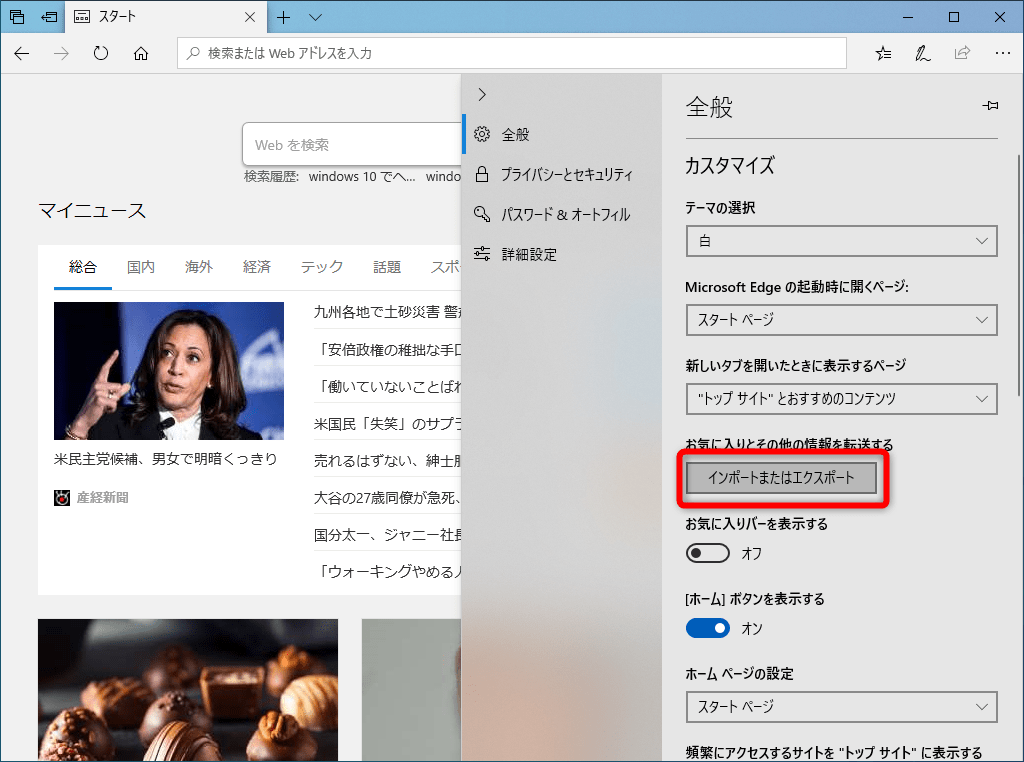Click the Share page icon
1024x762 pixels.
coord(962,54)
